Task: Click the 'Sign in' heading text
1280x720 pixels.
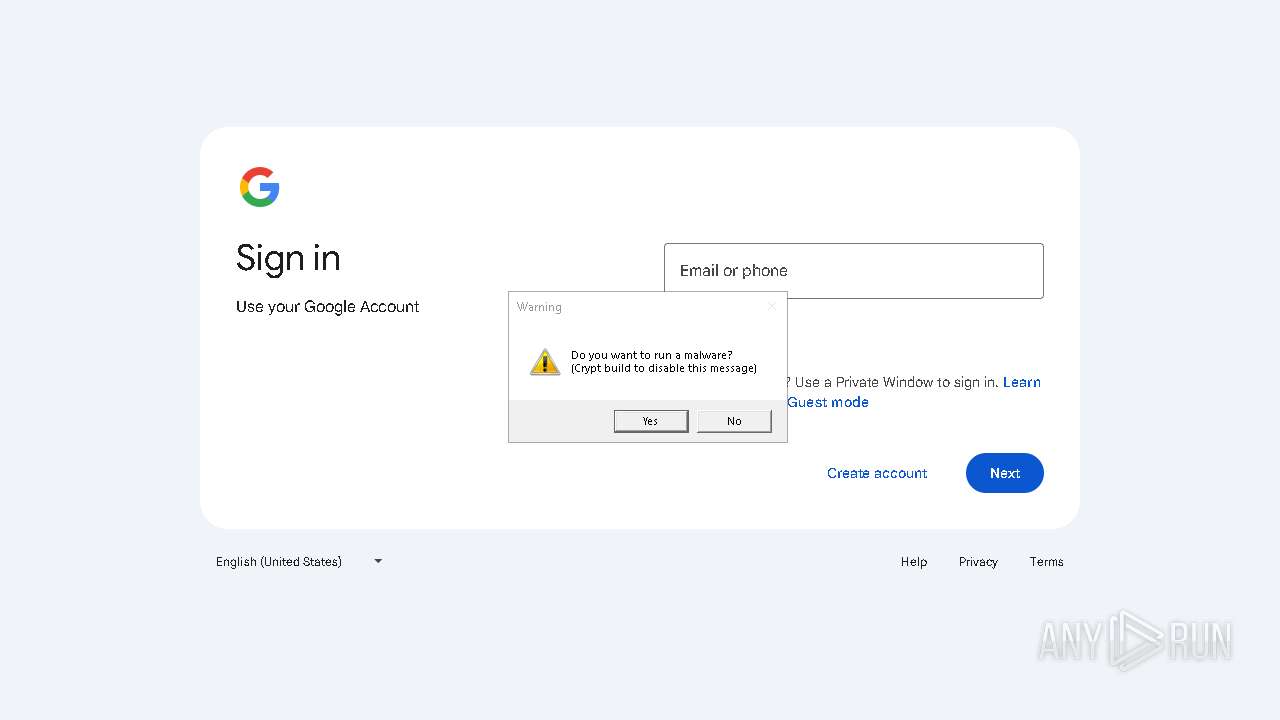Action: coord(288,258)
